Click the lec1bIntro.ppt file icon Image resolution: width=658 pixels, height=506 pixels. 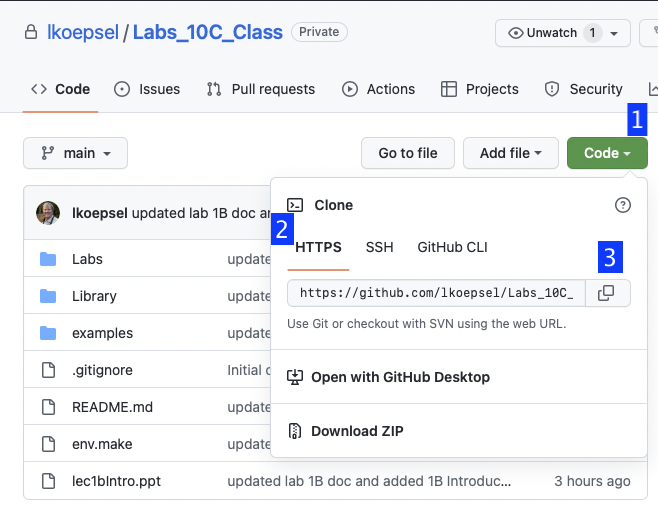coord(48,481)
